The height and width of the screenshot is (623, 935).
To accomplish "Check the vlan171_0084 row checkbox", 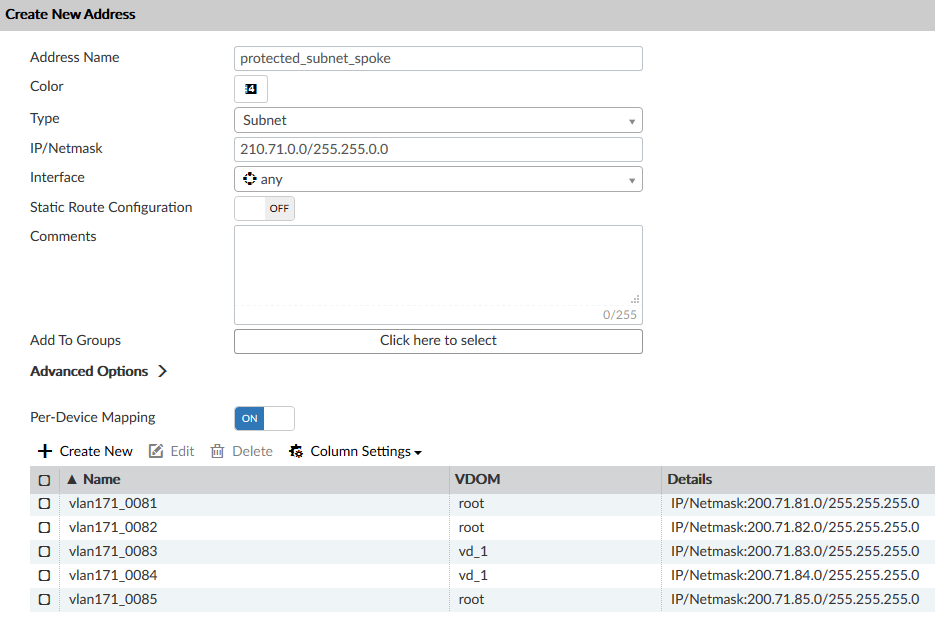I will point(45,575).
